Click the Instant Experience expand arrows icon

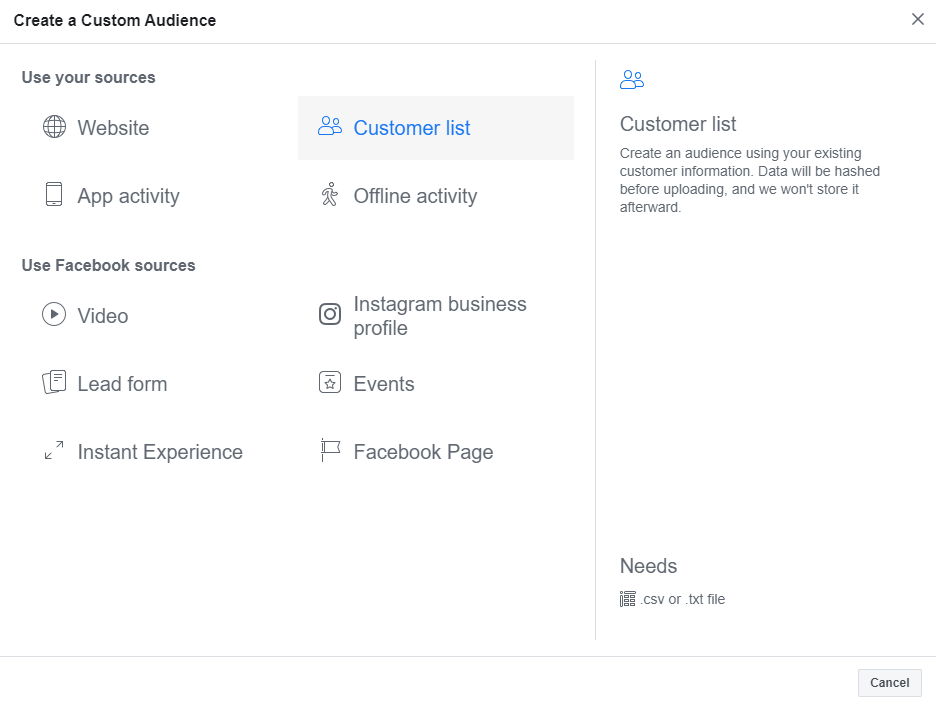coord(54,451)
